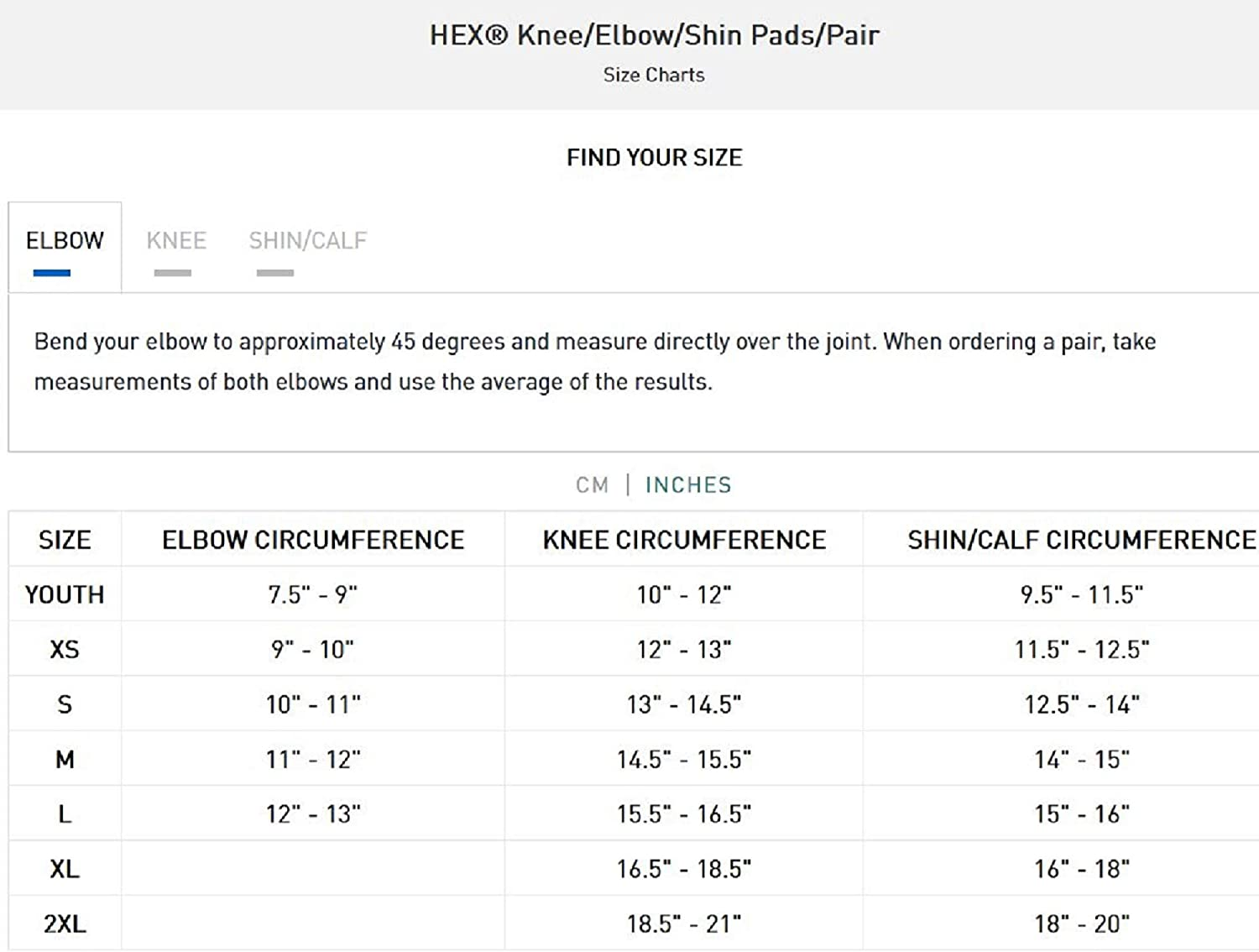The image size is (1259, 952).
Task: Select the XS size row label
Action: 65,650
